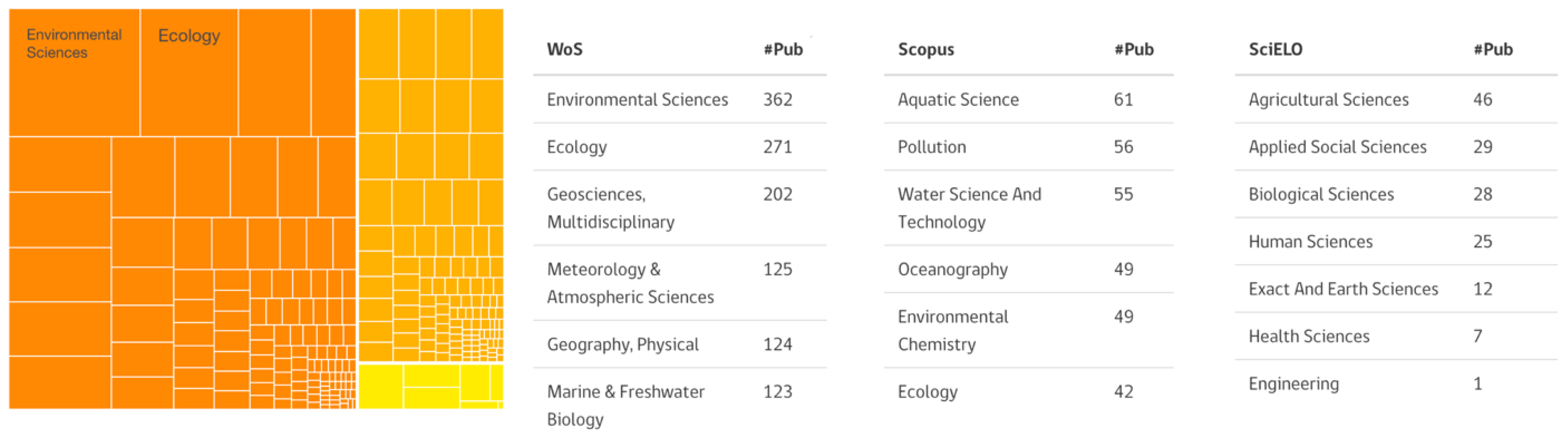Click the Geography, Physical entry

coord(623,345)
